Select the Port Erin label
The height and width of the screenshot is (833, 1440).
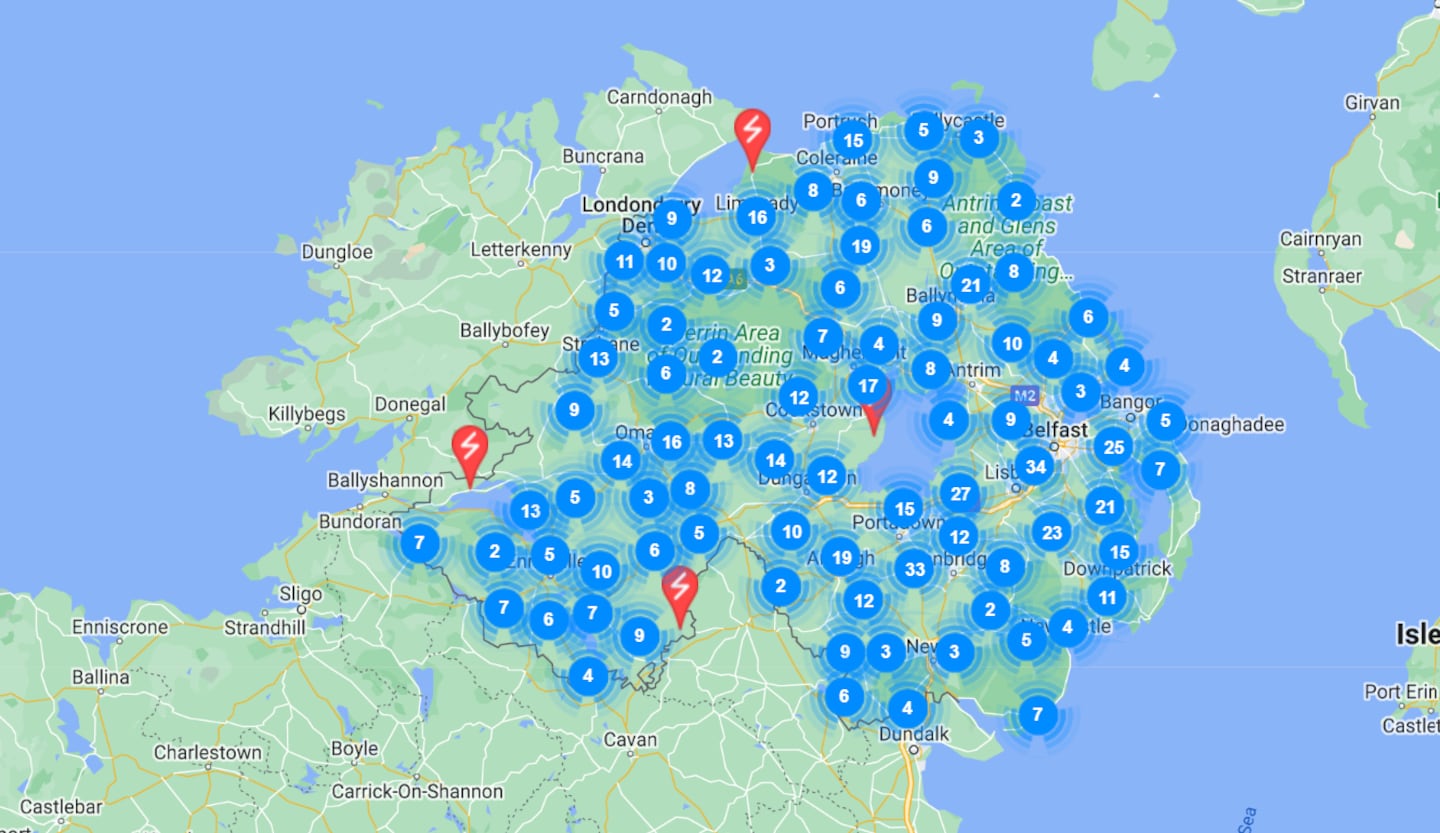tap(1402, 692)
